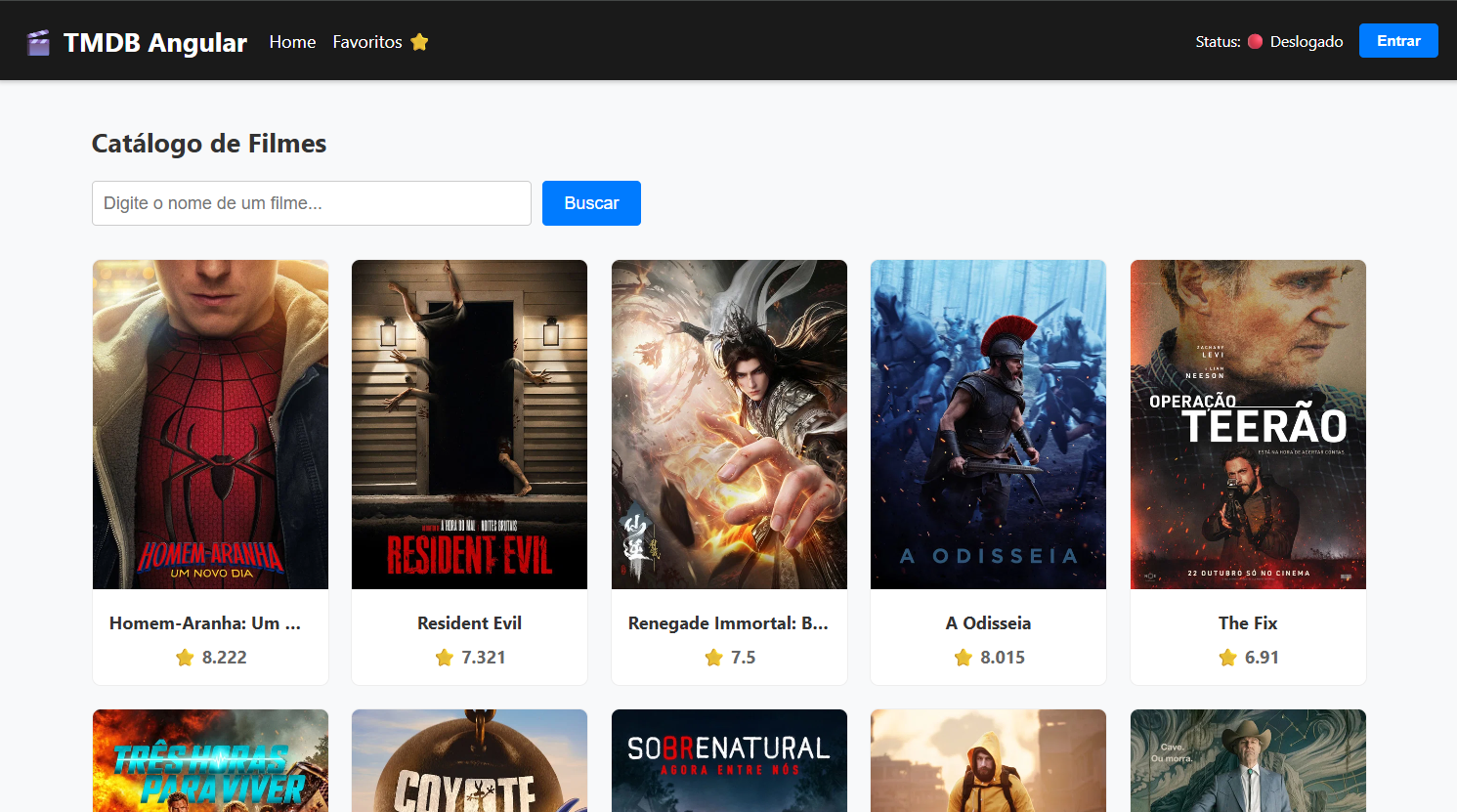Image resolution: width=1457 pixels, height=812 pixels.
Task: Click the star icon next to 6.91
Action: pos(1228,658)
